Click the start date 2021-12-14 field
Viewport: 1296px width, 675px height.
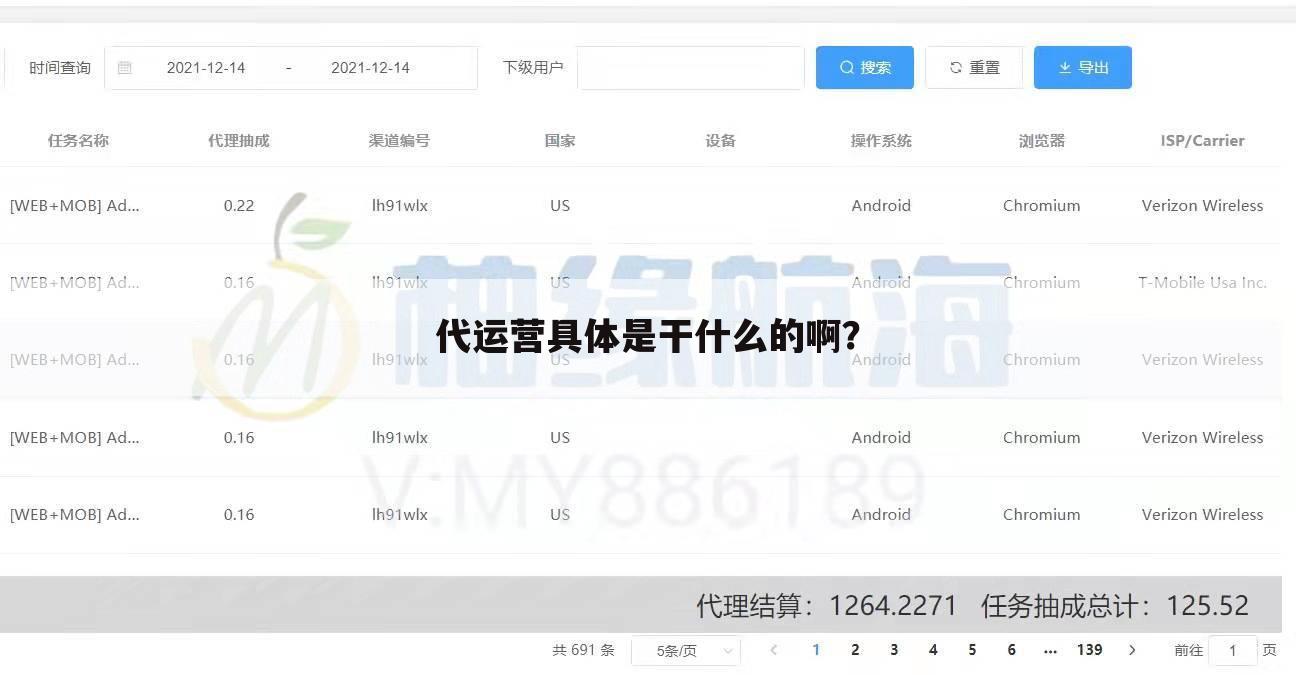tap(207, 67)
